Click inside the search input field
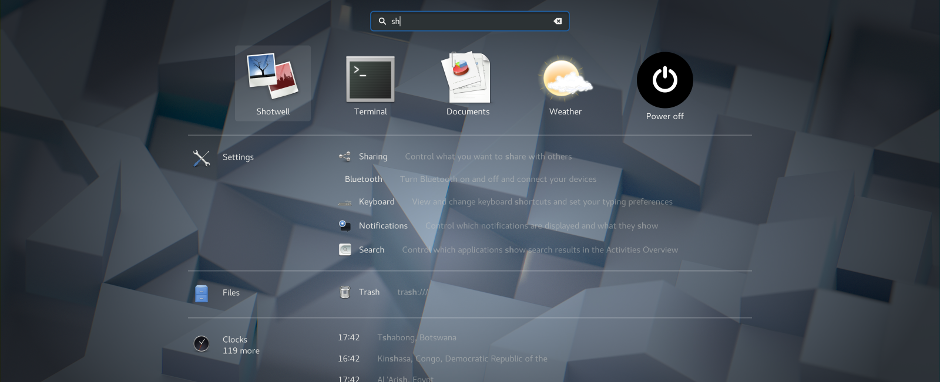 pos(469,21)
